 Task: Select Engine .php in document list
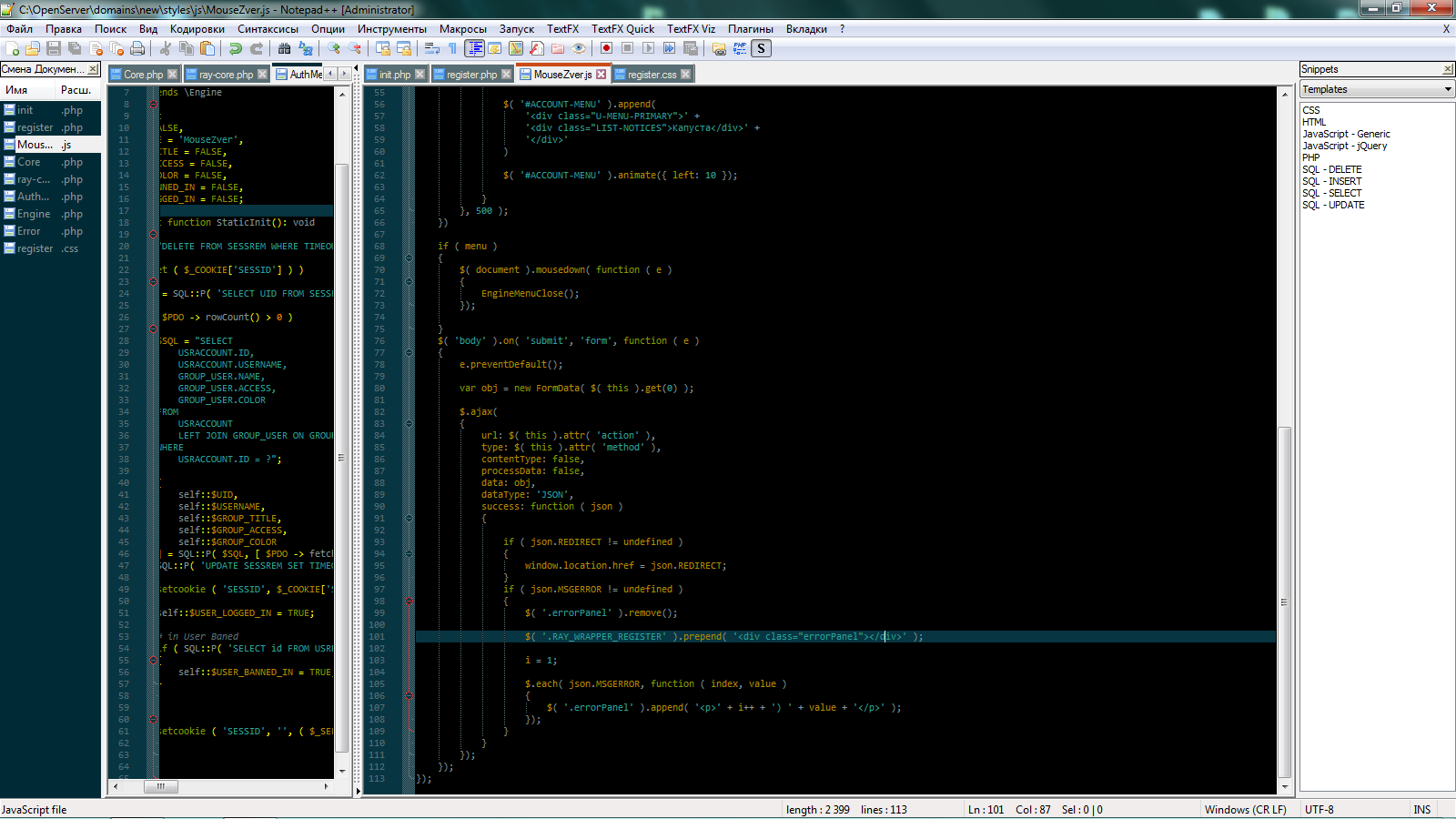pyautogui.click(x=50, y=214)
